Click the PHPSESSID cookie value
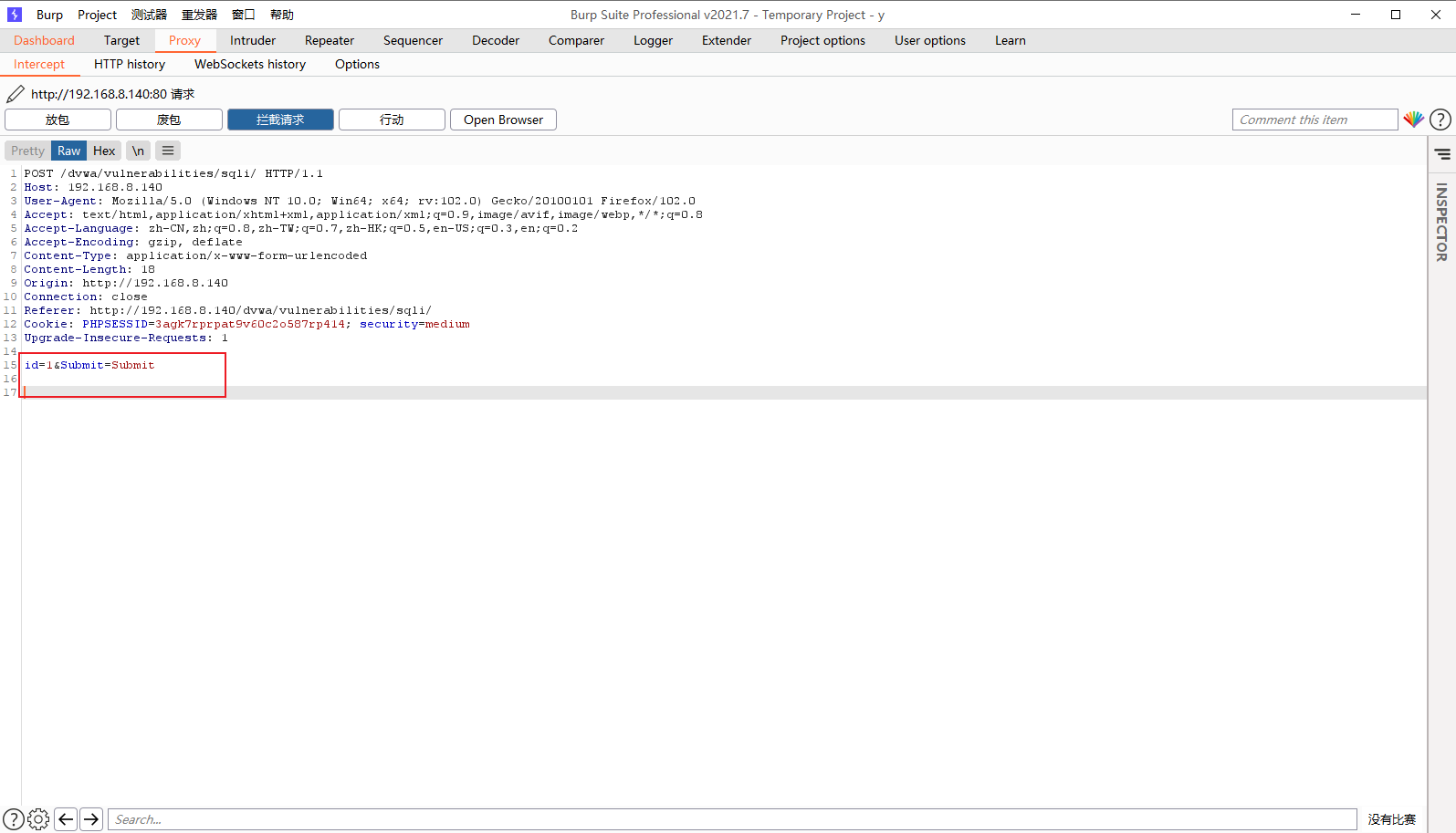 click(x=250, y=324)
